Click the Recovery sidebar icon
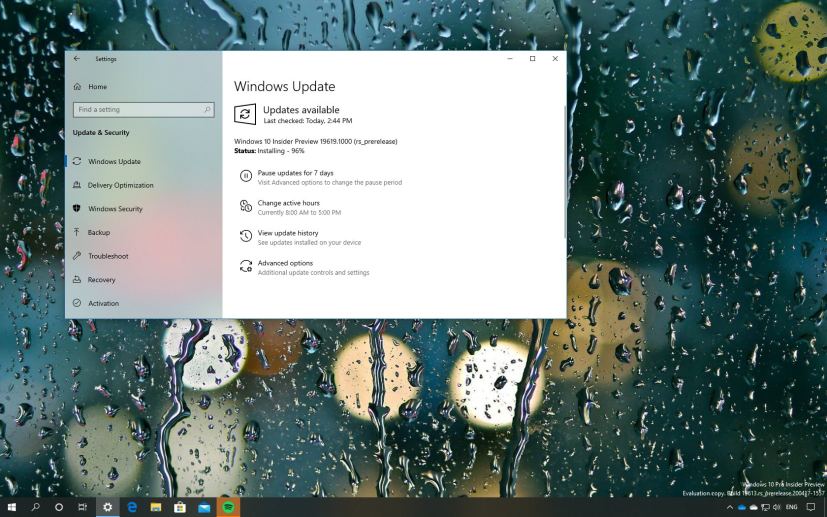This screenshot has width=827, height=517. [77, 279]
